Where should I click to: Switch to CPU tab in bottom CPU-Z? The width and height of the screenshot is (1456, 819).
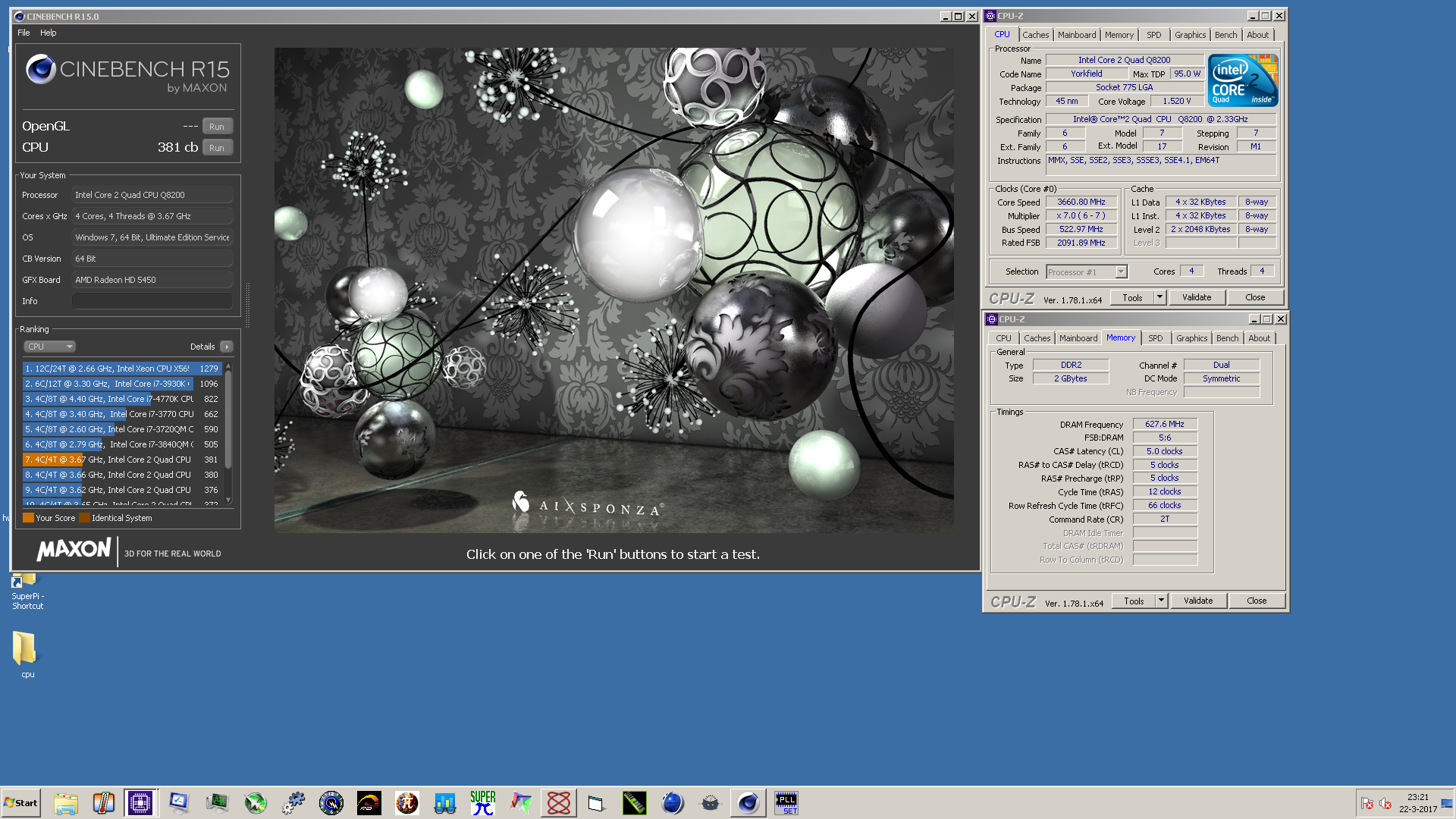1003,338
